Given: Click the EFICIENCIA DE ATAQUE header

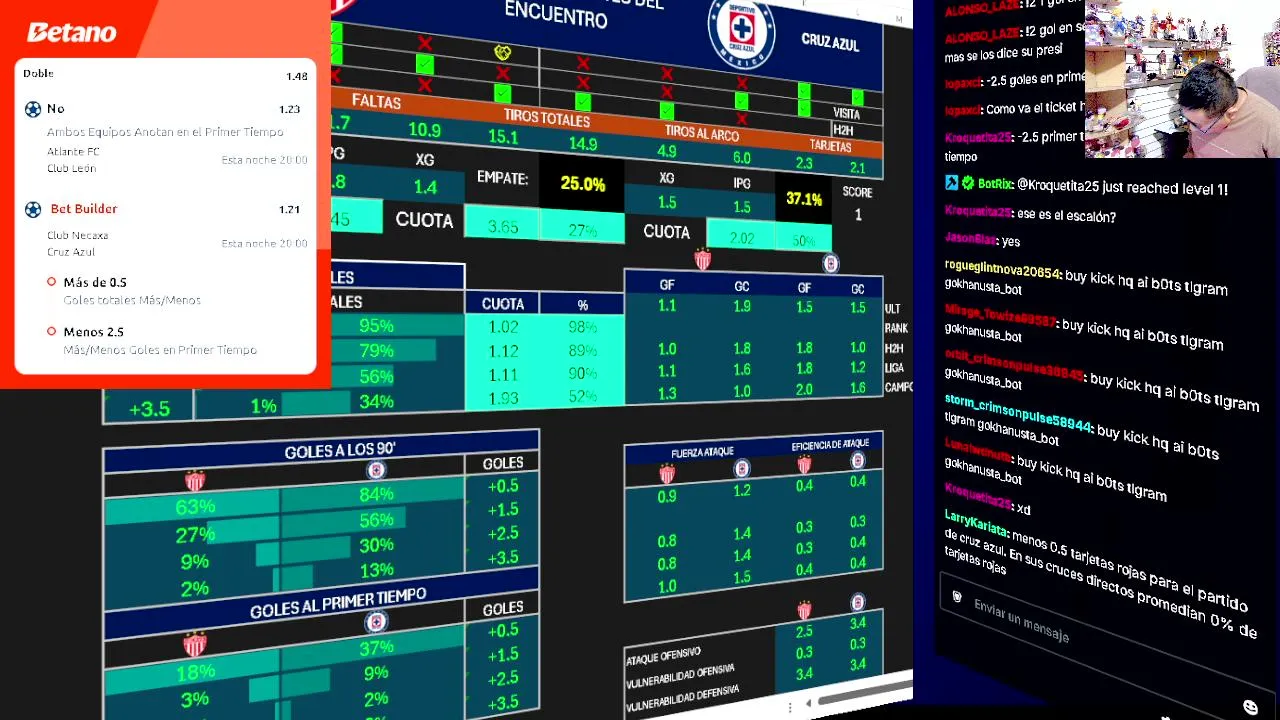Looking at the screenshot, I should tap(830, 444).
